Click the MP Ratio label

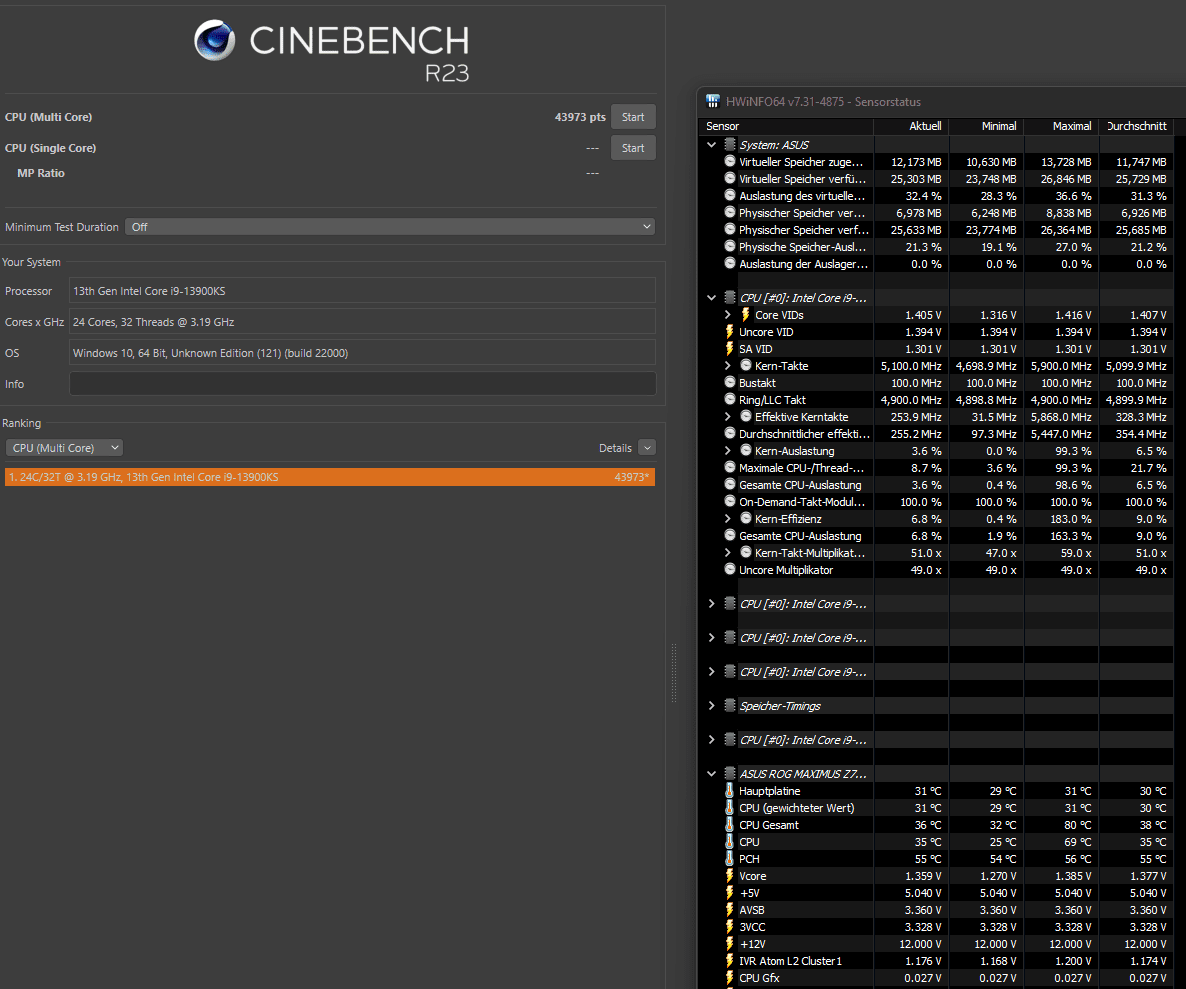(41, 173)
